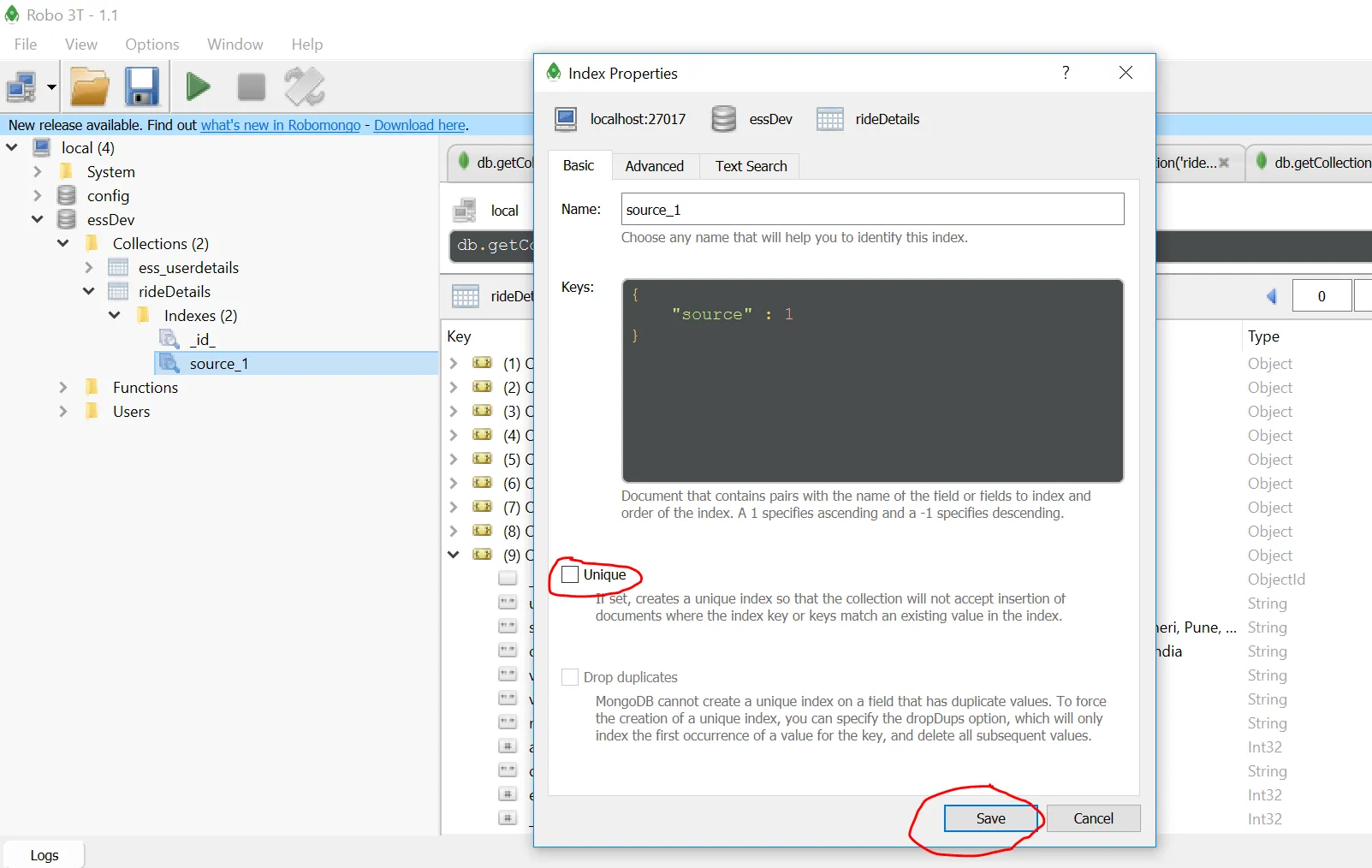
Task: Open the Options menu
Action: click(152, 45)
